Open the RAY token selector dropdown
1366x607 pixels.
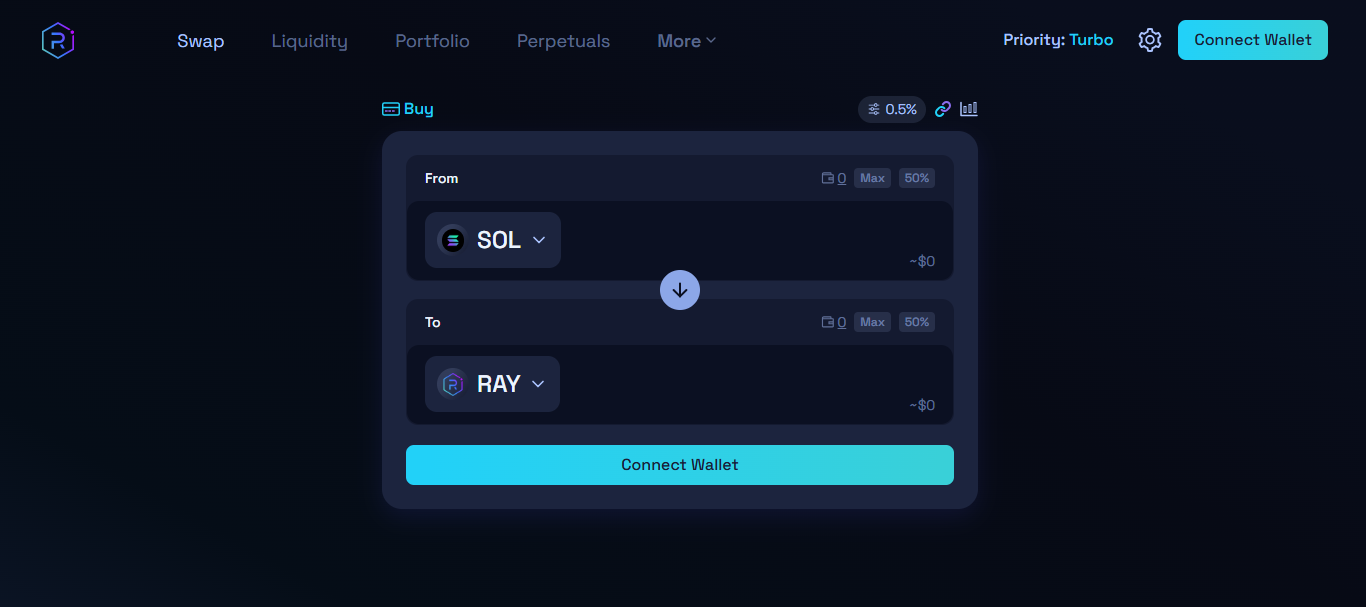[492, 384]
